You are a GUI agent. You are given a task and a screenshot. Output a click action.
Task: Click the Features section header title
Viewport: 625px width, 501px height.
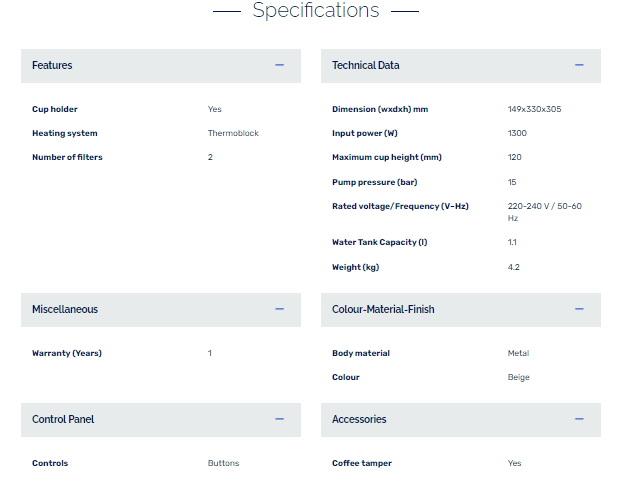coord(52,65)
